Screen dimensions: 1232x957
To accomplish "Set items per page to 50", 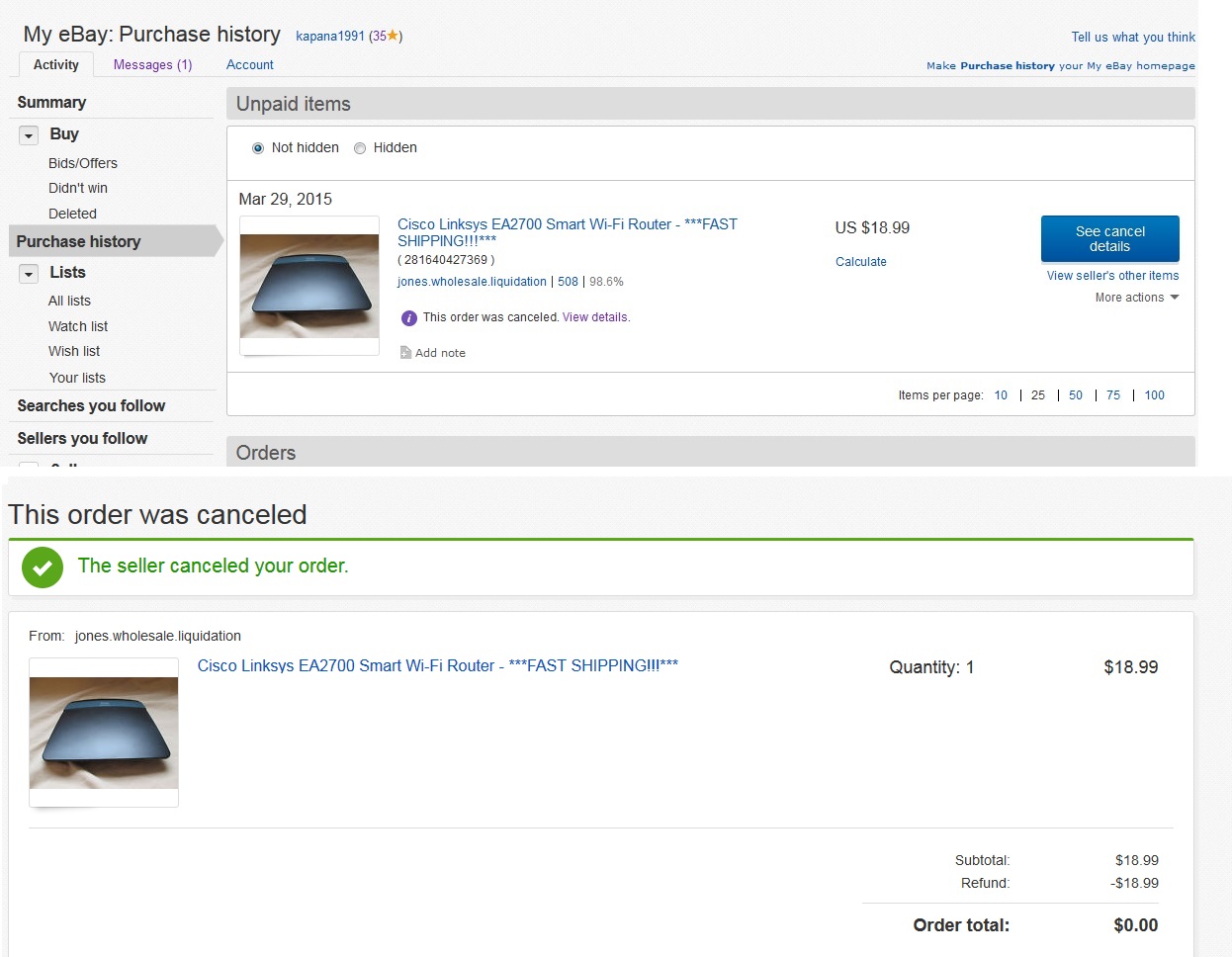I will [1075, 395].
